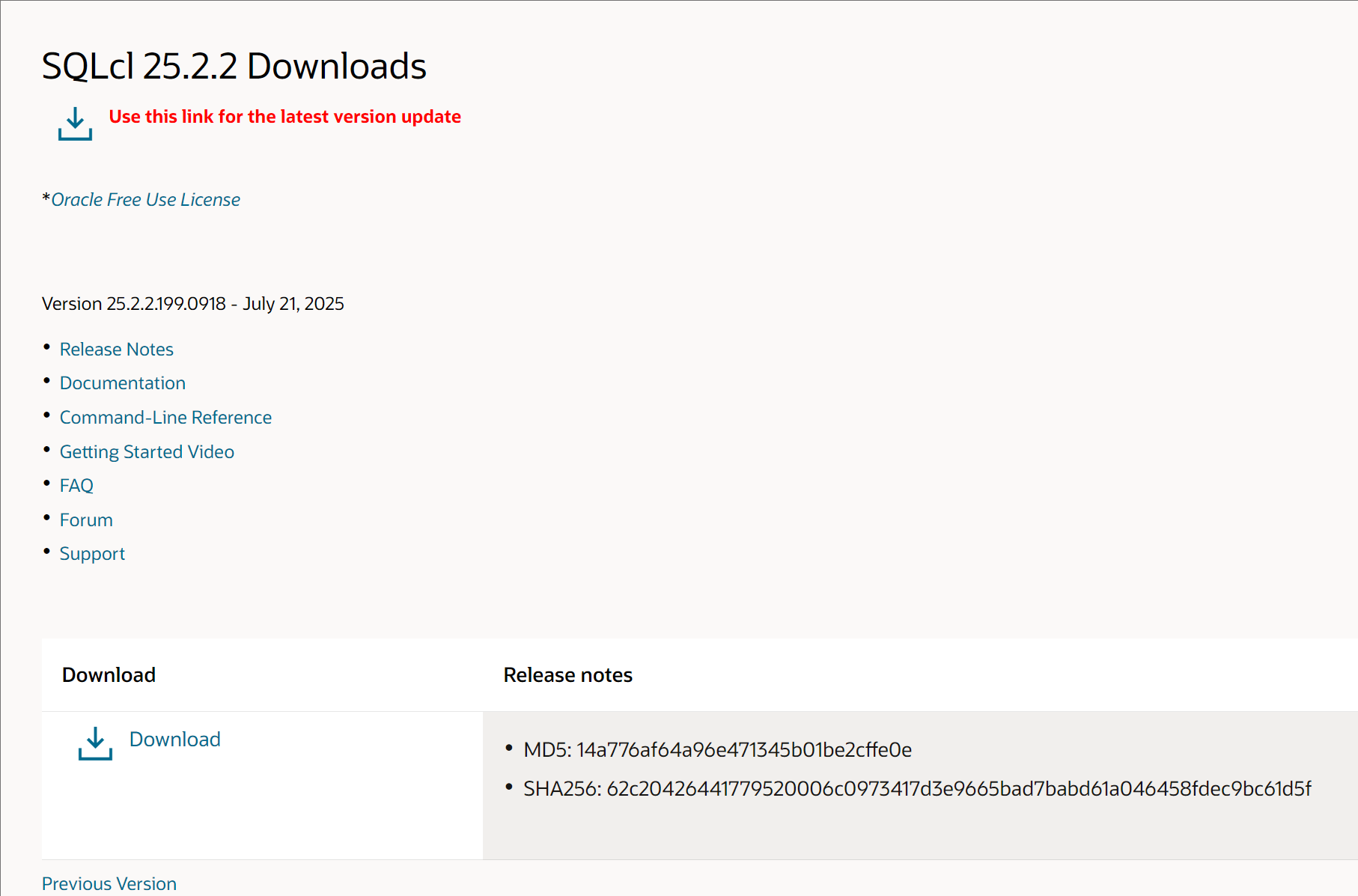
Task: Open the Getting Started Video link
Action: click(x=147, y=452)
